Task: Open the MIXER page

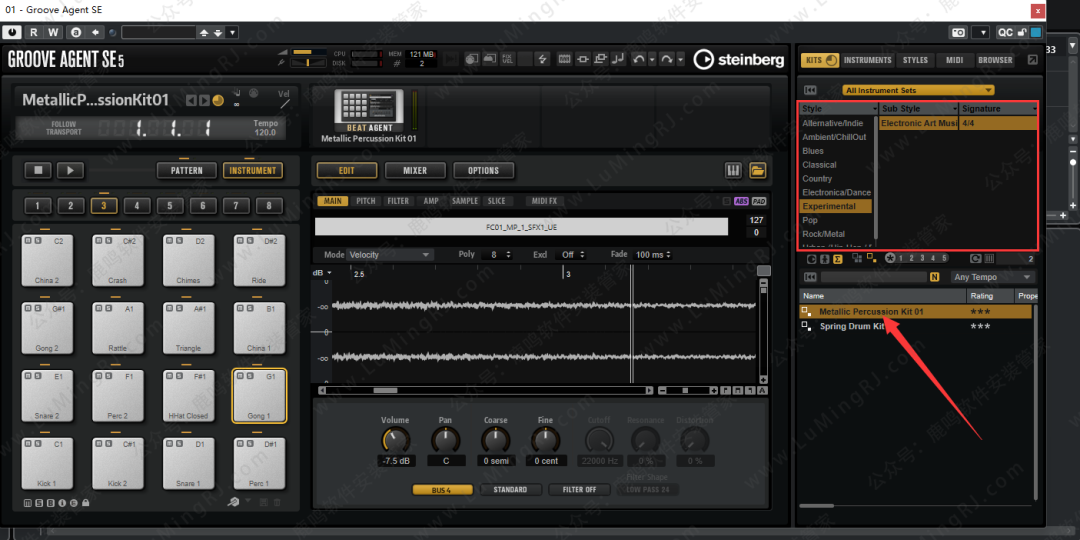Action: (415, 170)
